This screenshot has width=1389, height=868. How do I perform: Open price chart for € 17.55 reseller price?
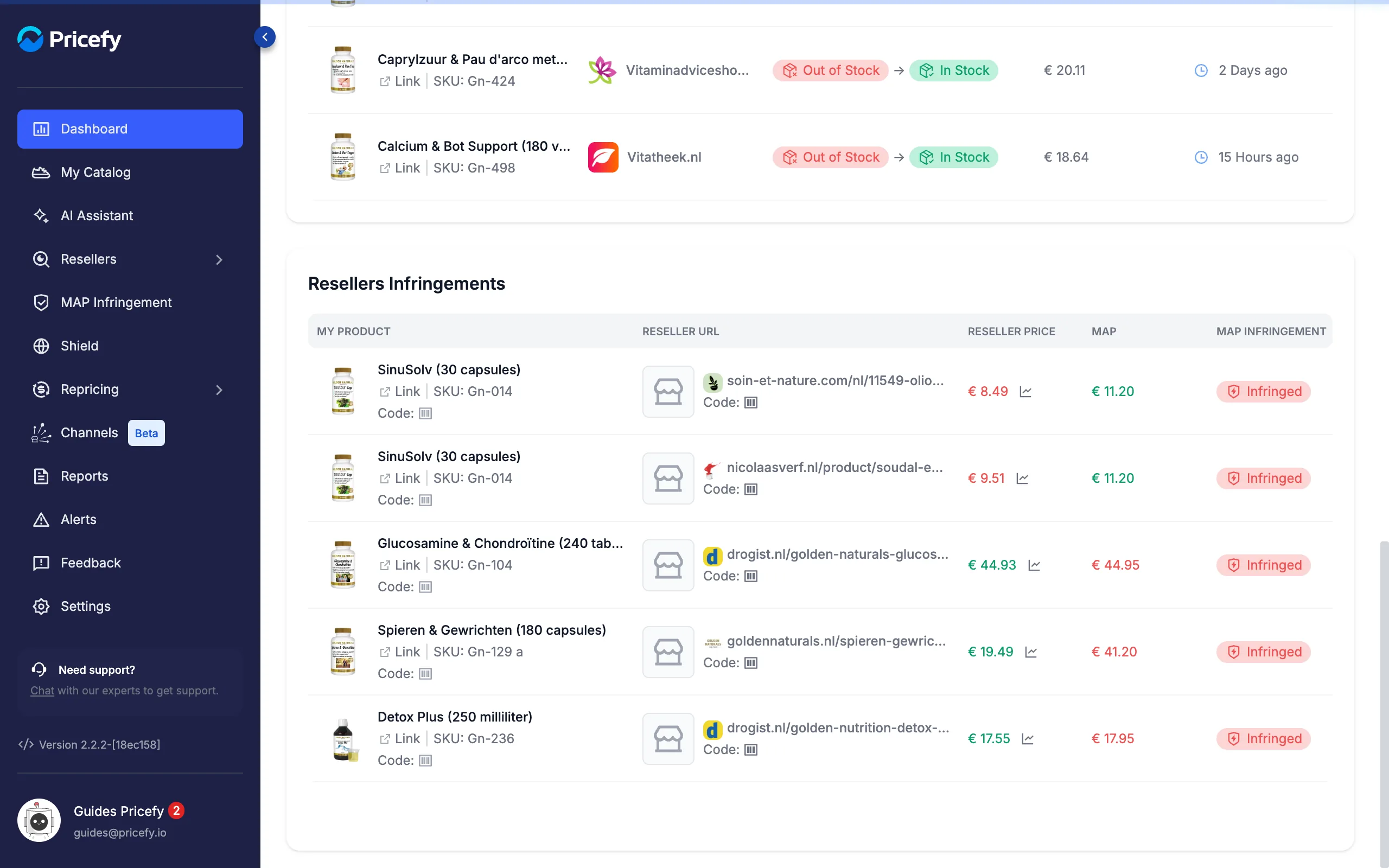coord(1028,739)
